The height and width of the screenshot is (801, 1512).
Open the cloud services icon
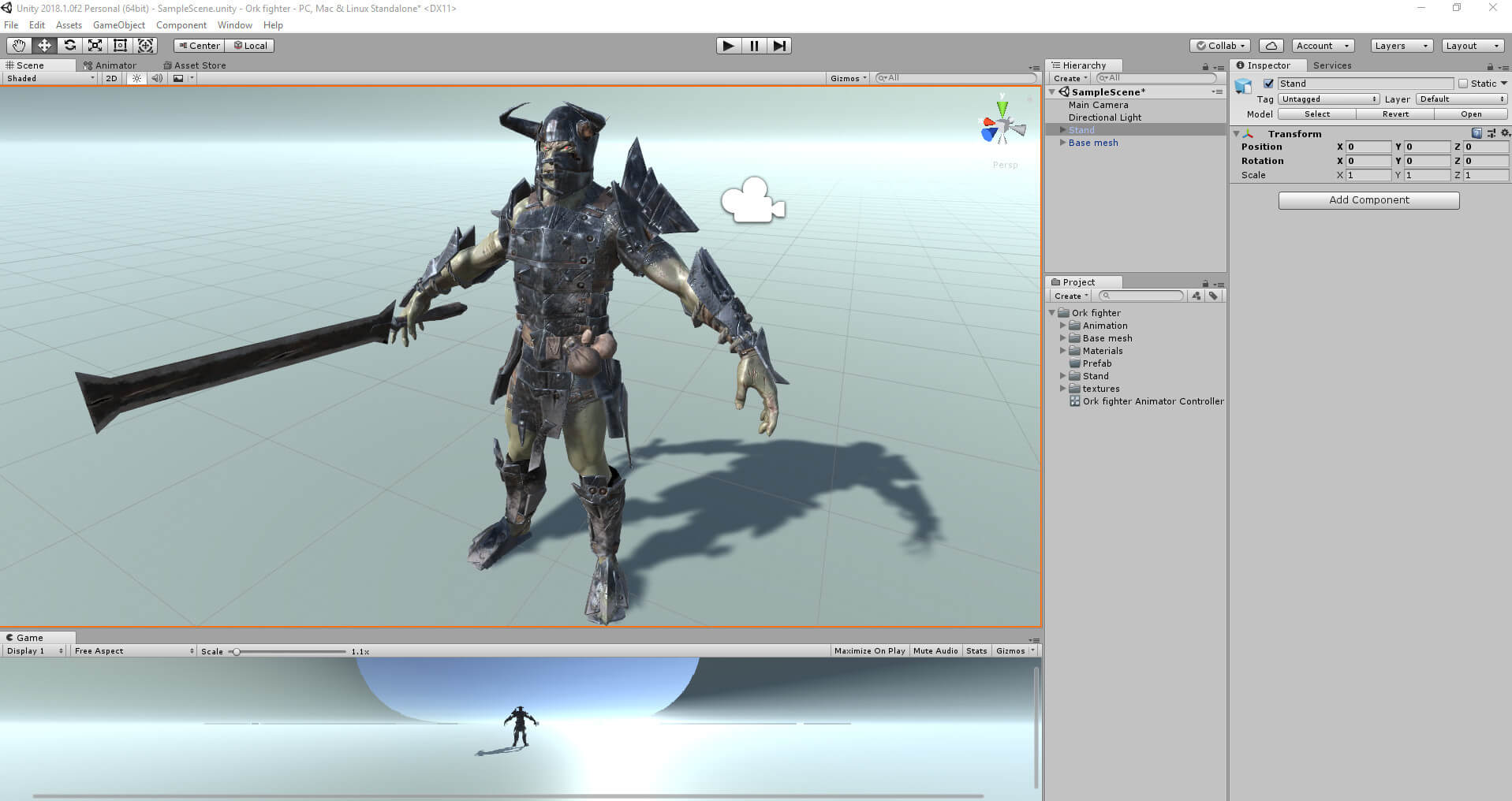[x=1271, y=46]
